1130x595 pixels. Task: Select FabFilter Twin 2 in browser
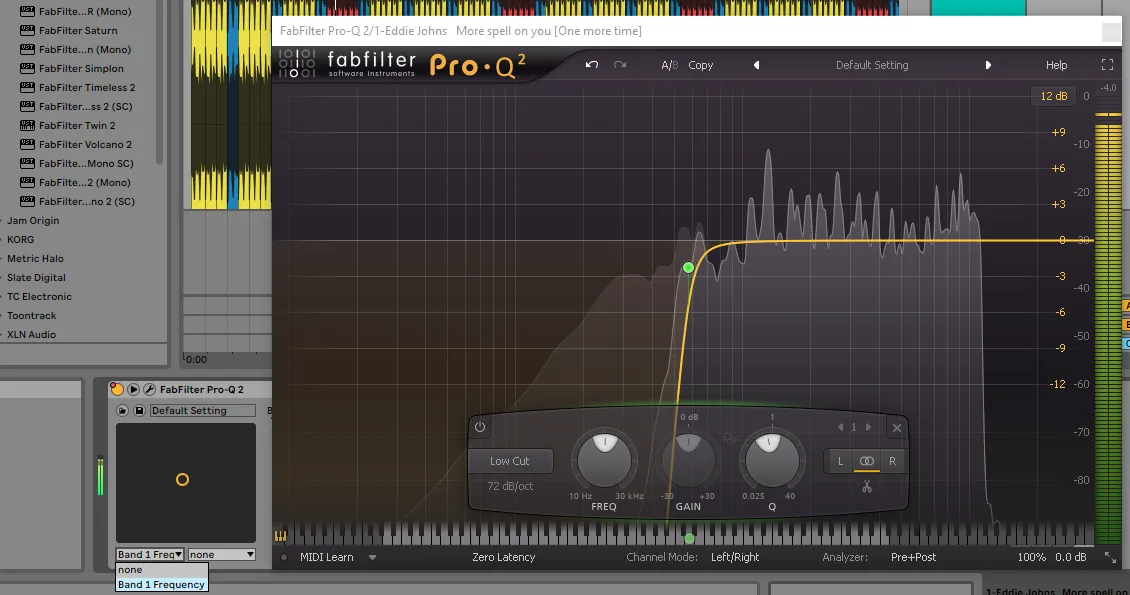[x=77, y=125]
